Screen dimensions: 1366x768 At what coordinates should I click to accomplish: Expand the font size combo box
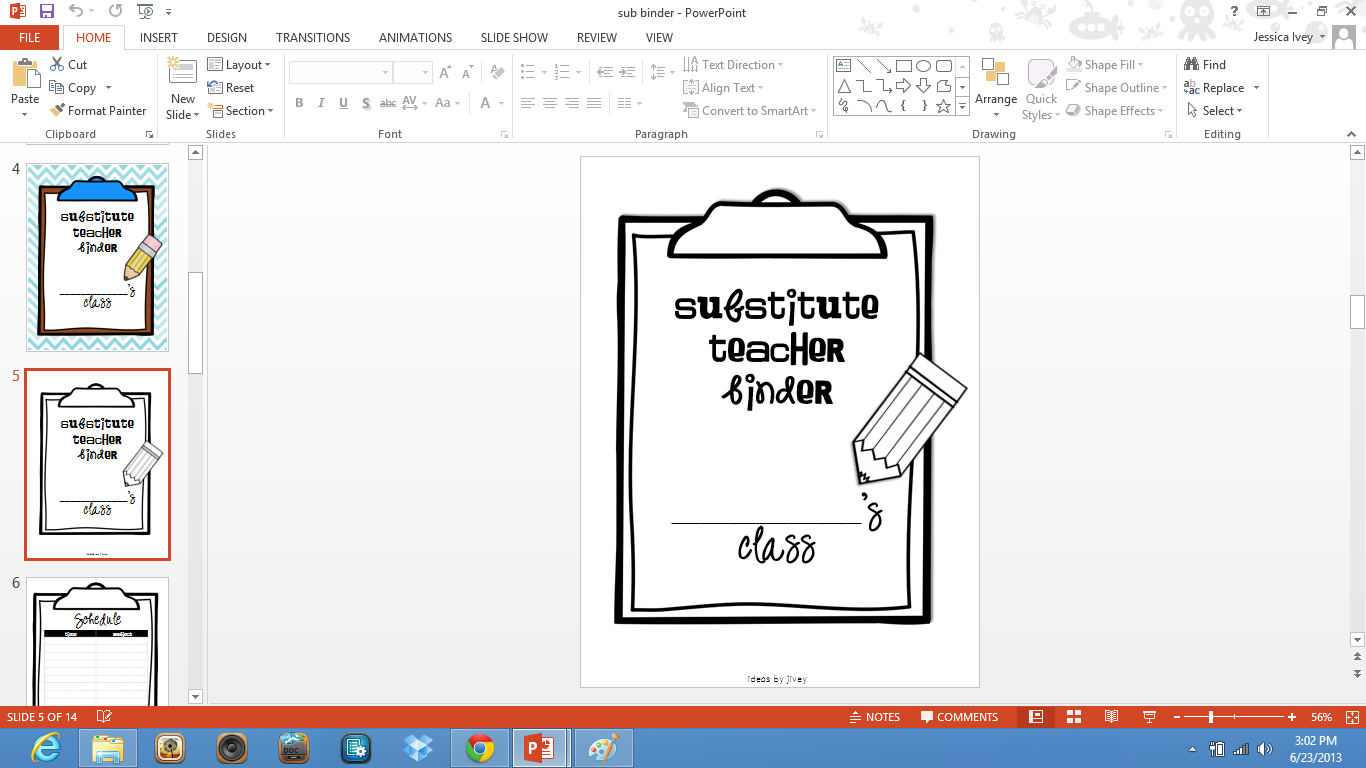(x=425, y=73)
